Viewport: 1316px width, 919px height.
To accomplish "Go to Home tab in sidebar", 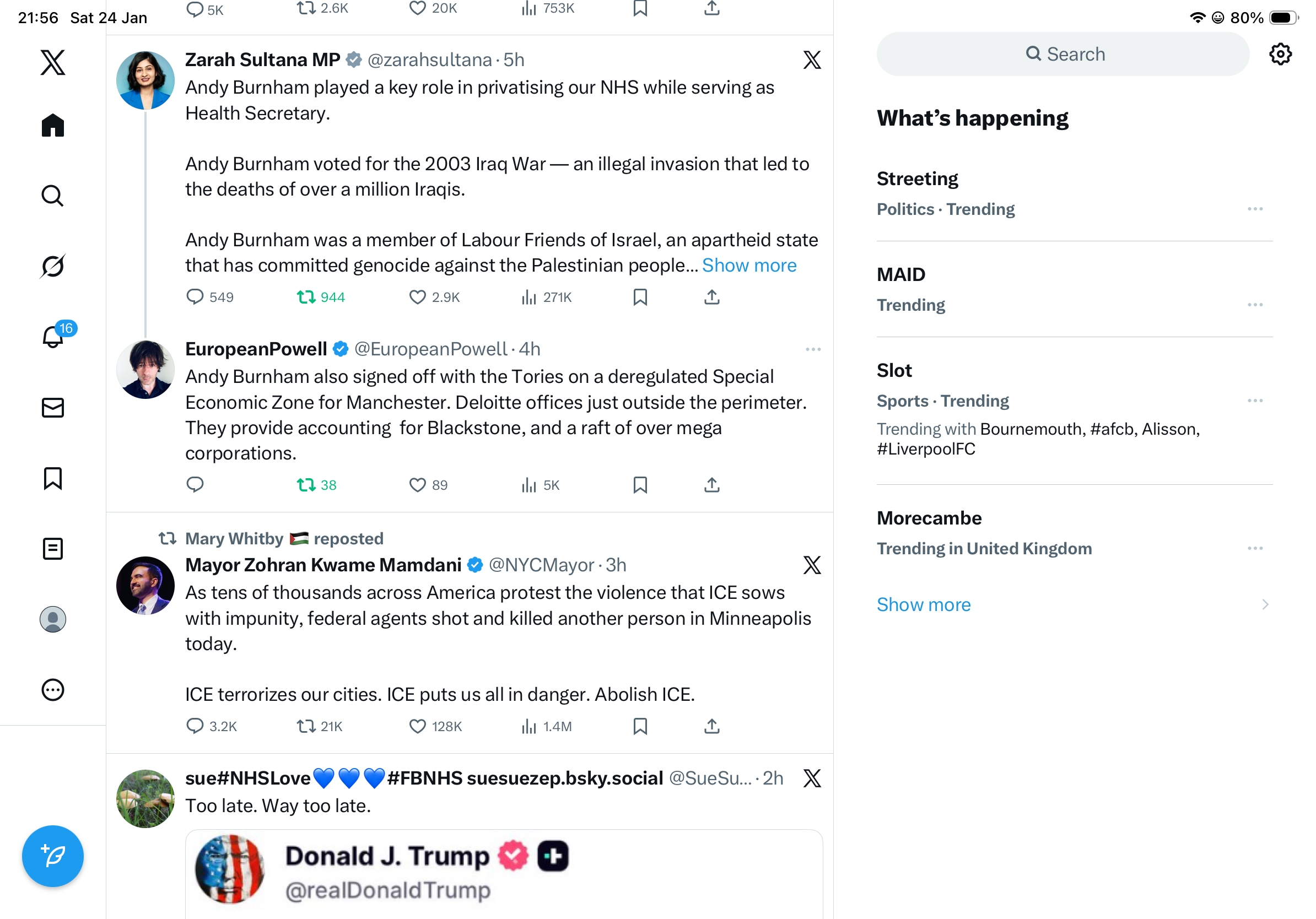I will [53, 125].
